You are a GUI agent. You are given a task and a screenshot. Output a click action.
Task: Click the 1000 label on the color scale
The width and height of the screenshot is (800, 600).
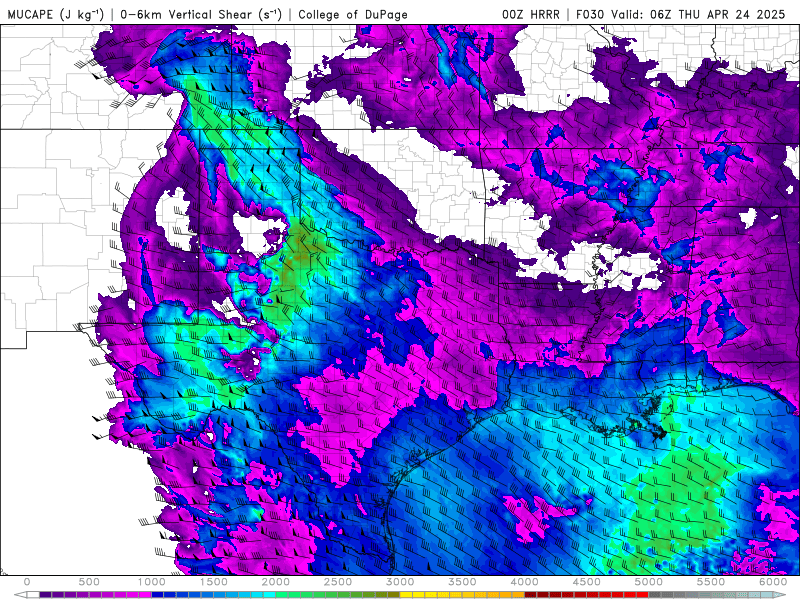click(x=152, y=582)
